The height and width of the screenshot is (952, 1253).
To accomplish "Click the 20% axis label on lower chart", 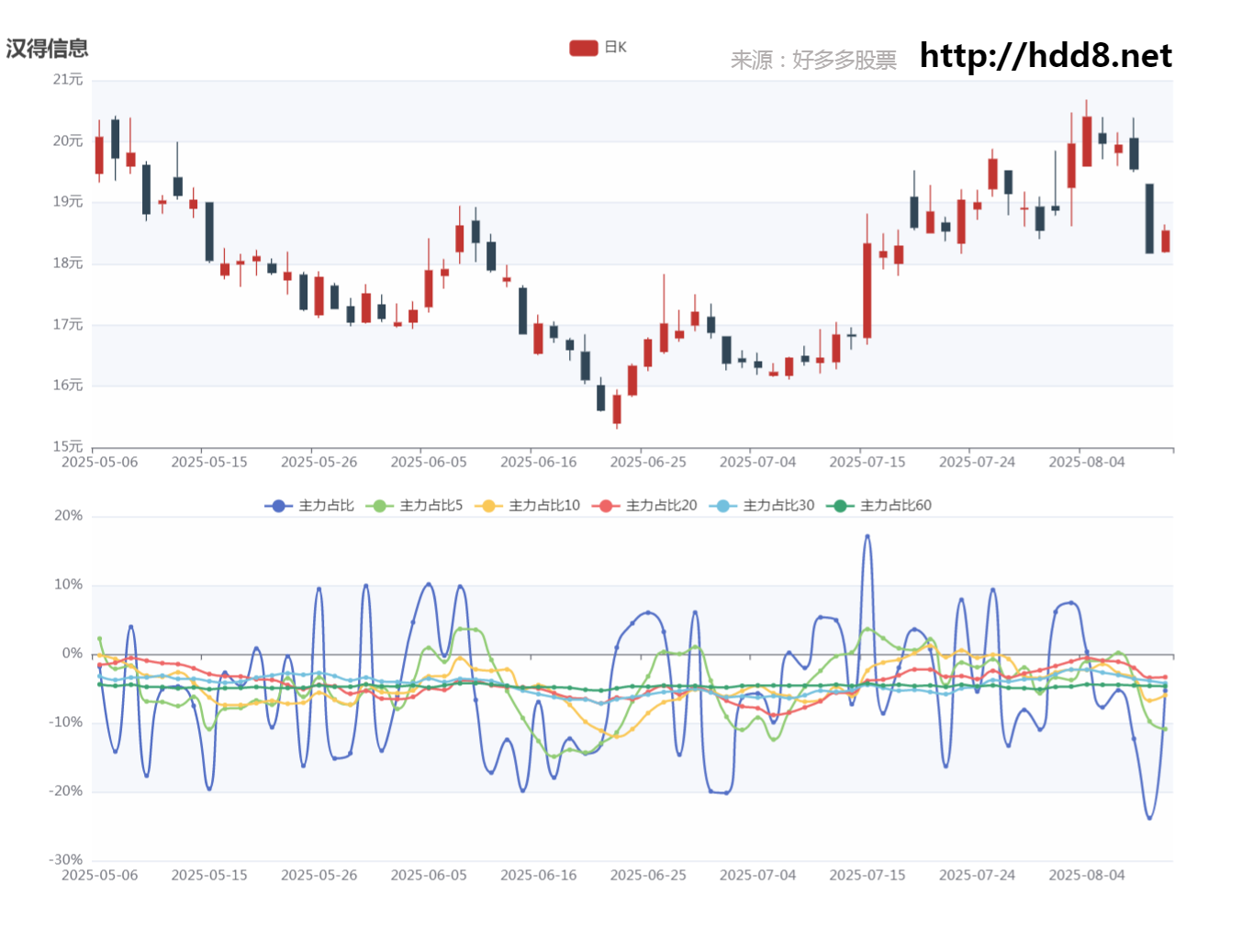I will click(x=69, y=516).
